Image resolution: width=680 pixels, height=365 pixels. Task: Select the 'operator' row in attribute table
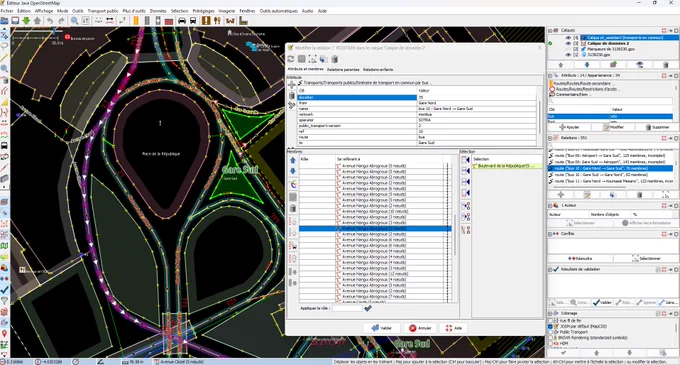point(417,120)
